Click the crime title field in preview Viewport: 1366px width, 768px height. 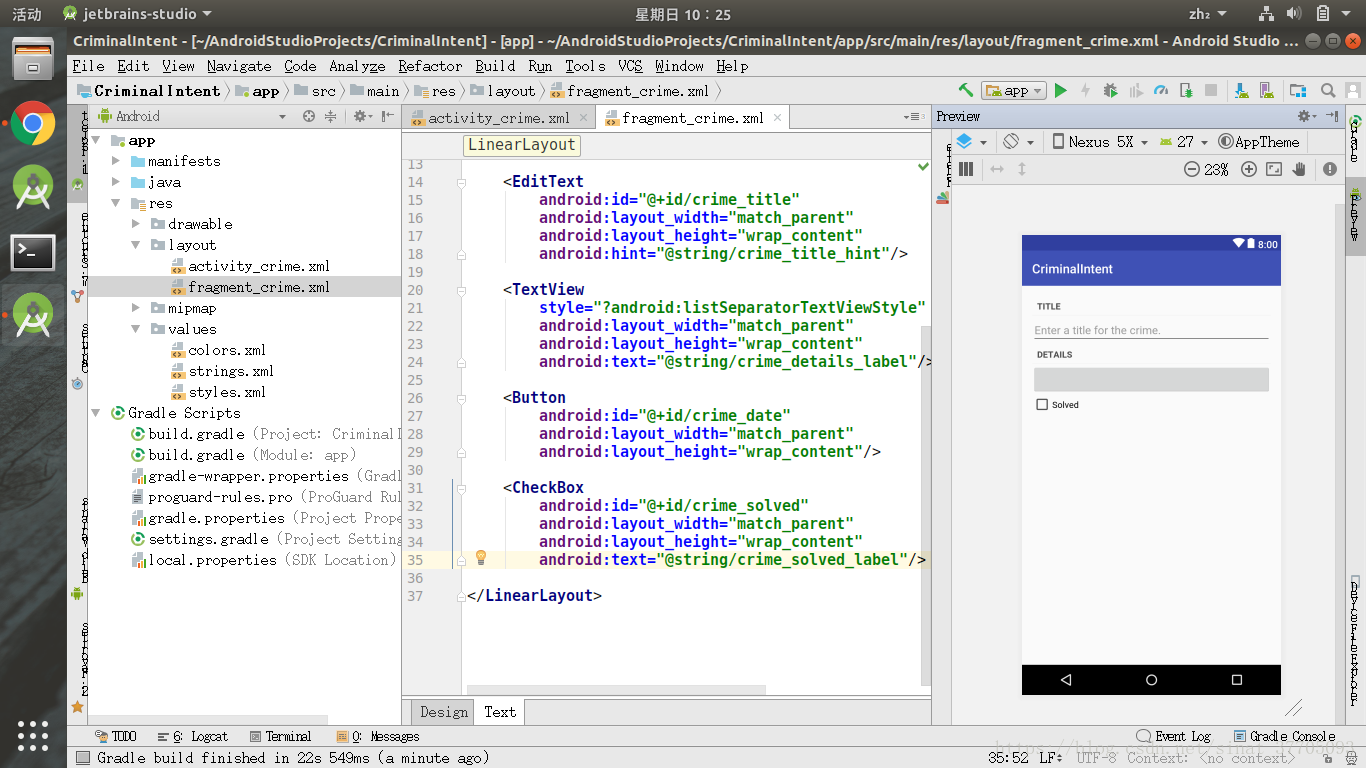click(x=1151, y=330)
